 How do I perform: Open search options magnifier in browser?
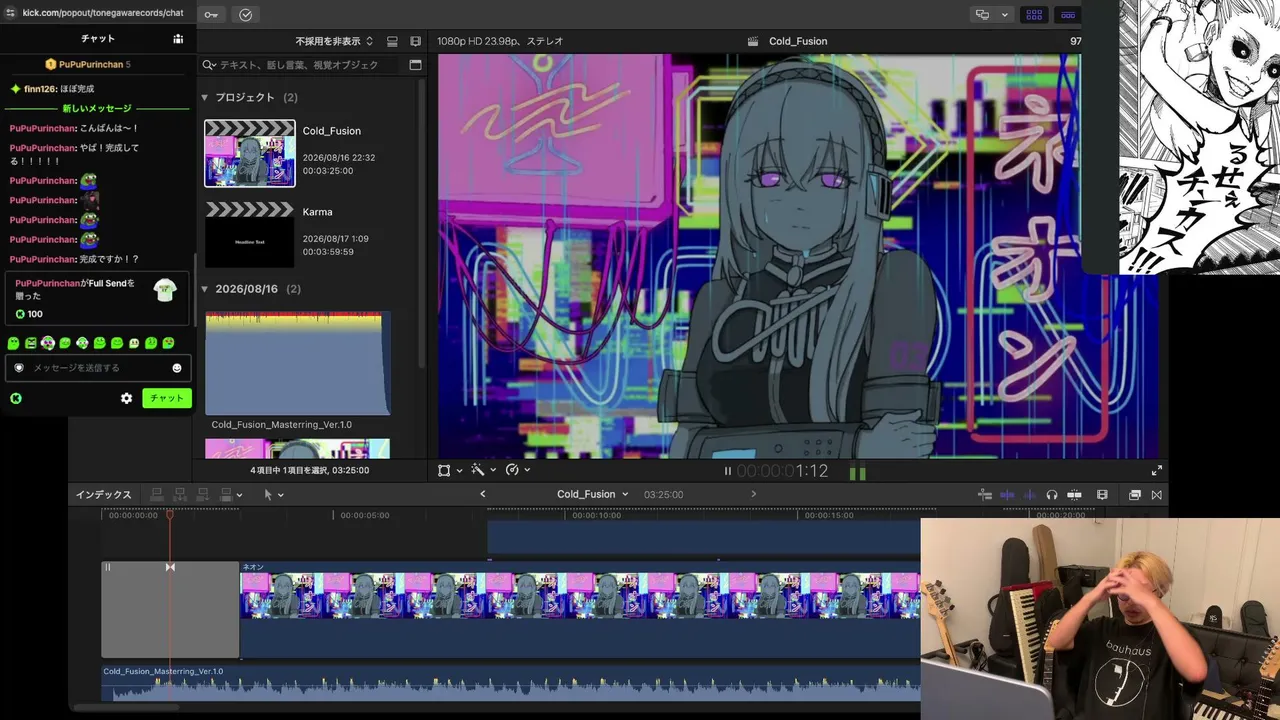[x=209, y=65]
